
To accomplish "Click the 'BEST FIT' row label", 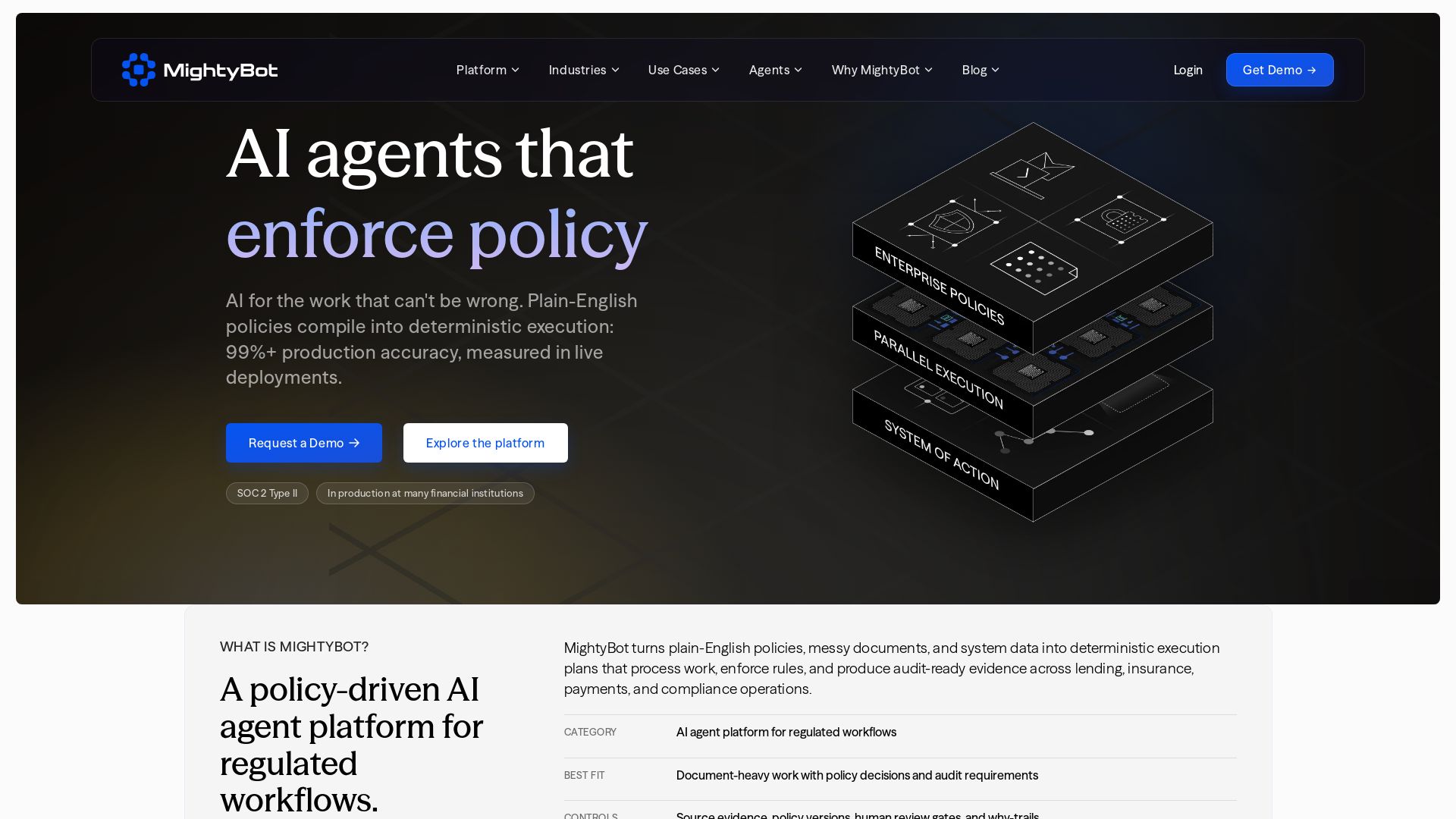I will (x=584, y=775).
